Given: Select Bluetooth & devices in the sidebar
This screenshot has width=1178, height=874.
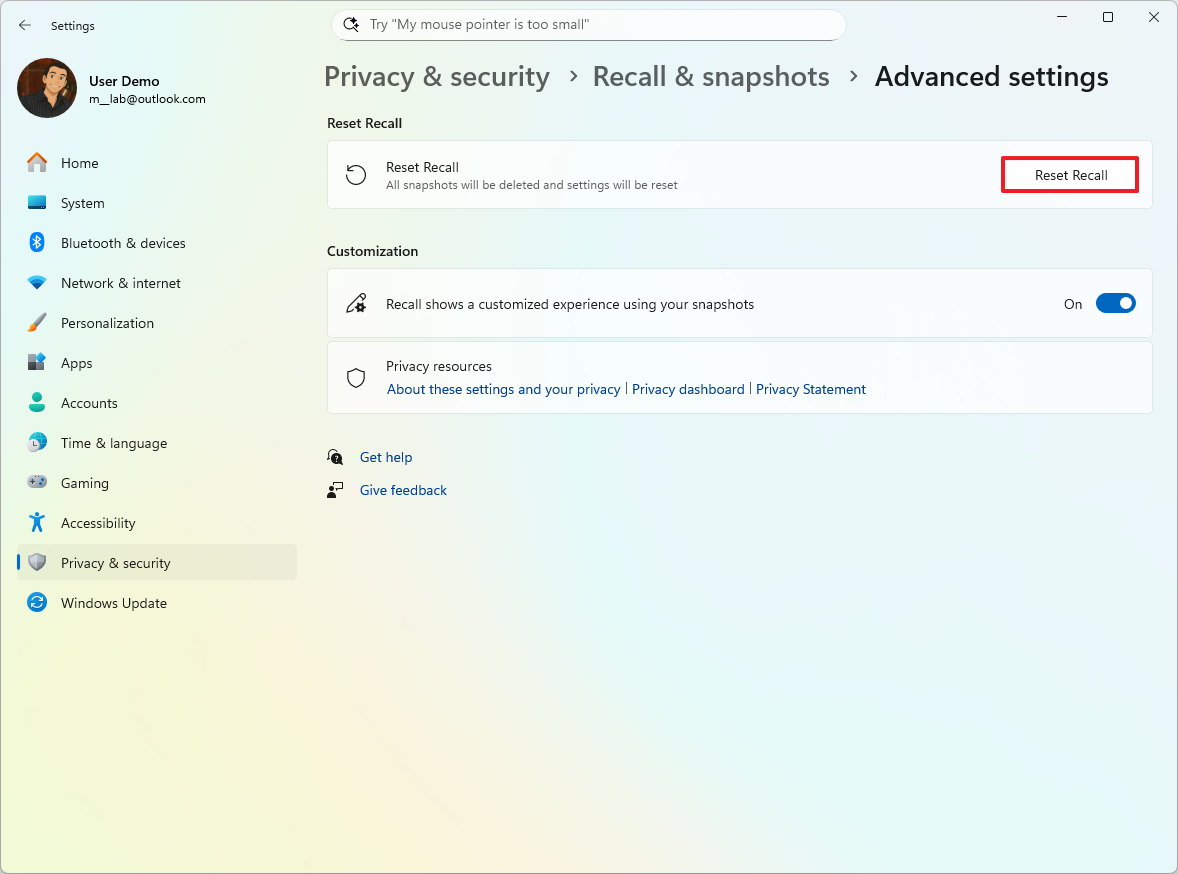Looking at the screenshot, I should 123,242.
